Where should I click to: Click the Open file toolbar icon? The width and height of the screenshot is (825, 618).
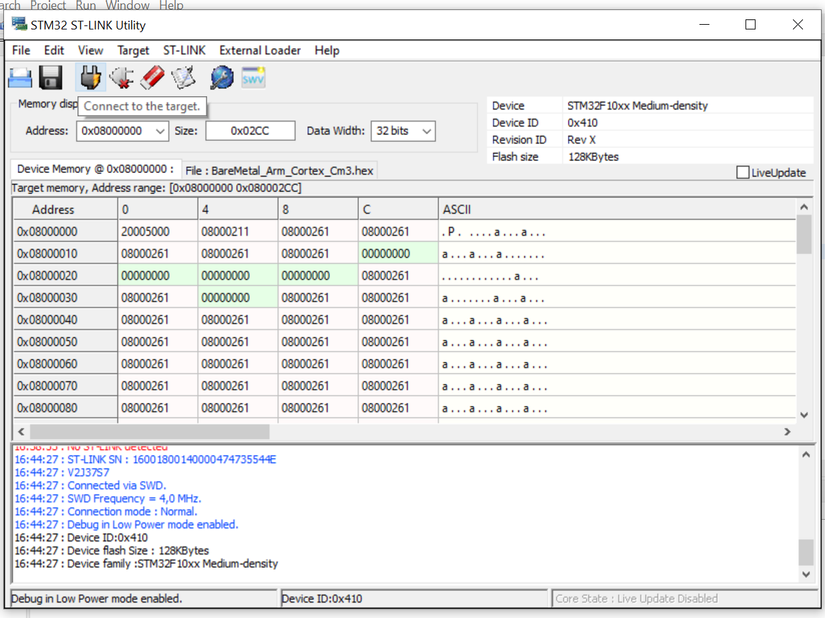(20, 78)
